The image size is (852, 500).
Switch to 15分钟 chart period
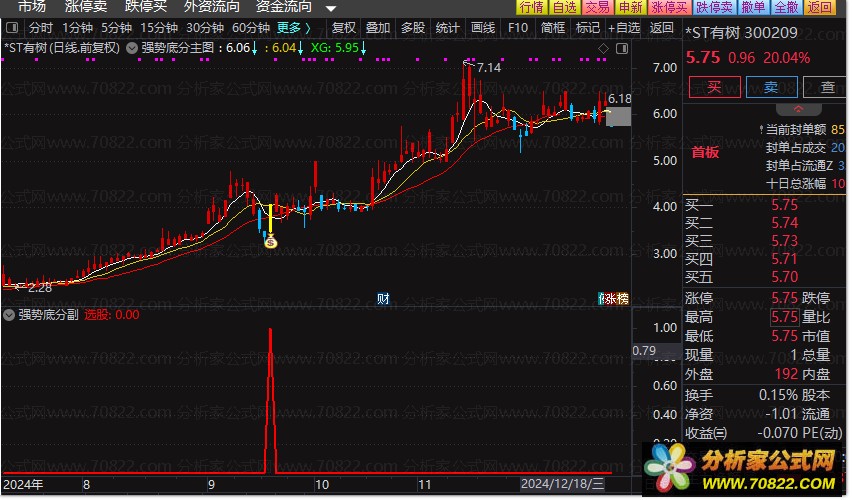coord(159,27)
